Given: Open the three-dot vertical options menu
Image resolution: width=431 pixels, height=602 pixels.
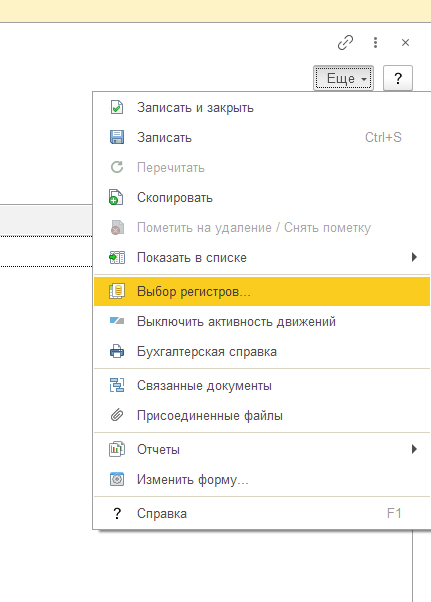Looking at the screenshot, I should tap(375, 43).
